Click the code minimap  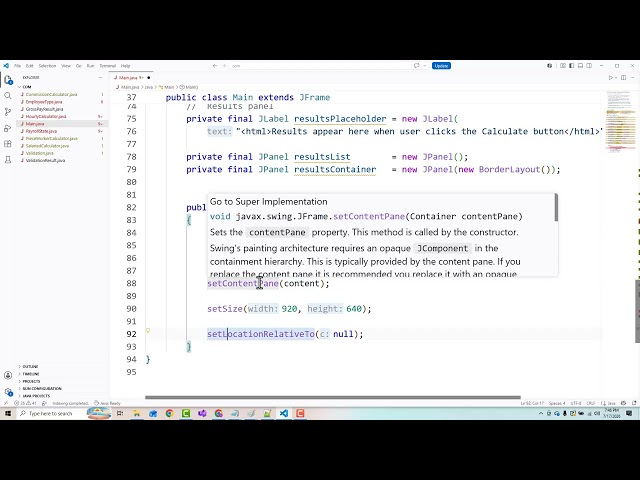618,122
